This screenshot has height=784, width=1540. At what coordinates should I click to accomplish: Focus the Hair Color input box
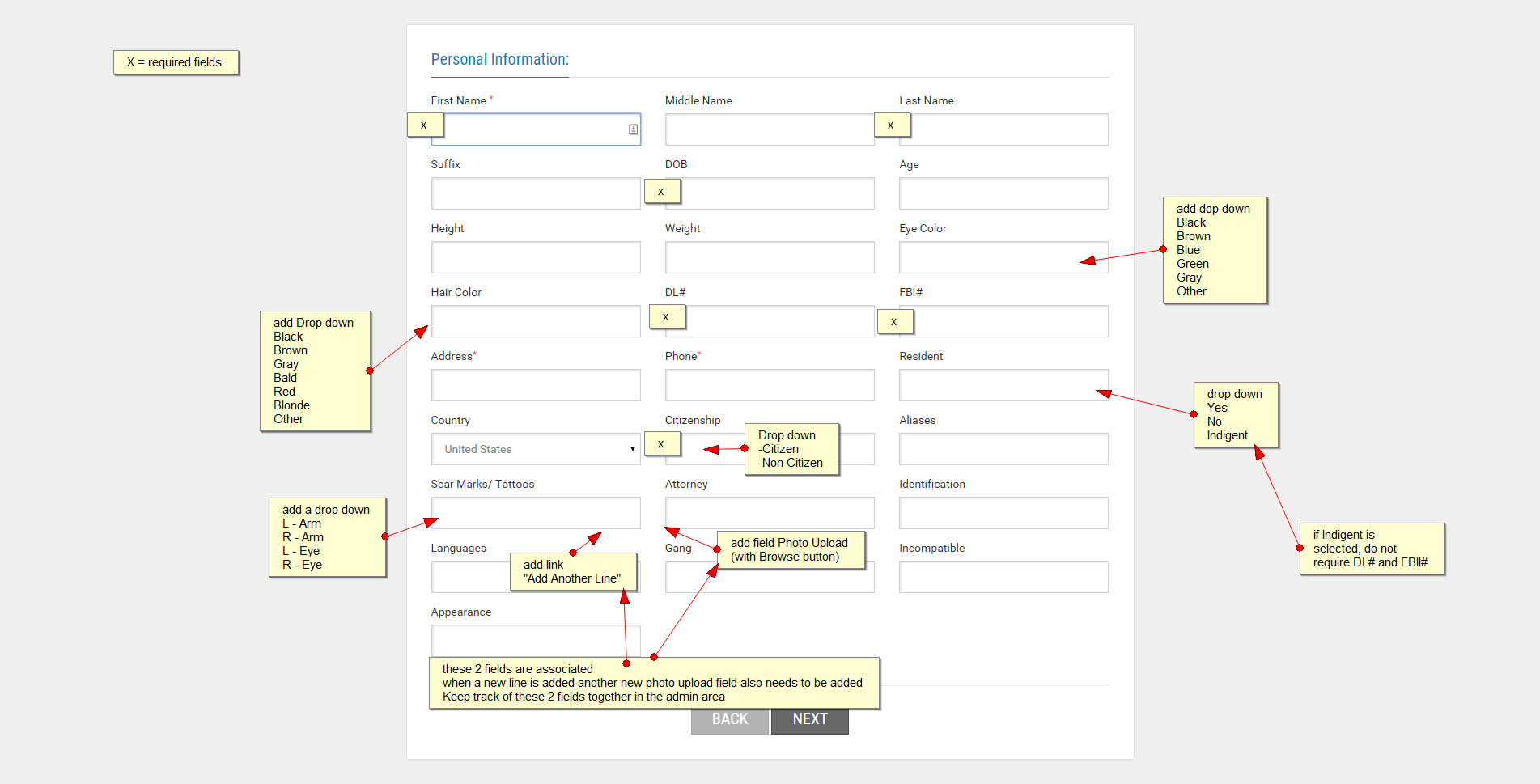pyautogui.click(x=536, y=321)
